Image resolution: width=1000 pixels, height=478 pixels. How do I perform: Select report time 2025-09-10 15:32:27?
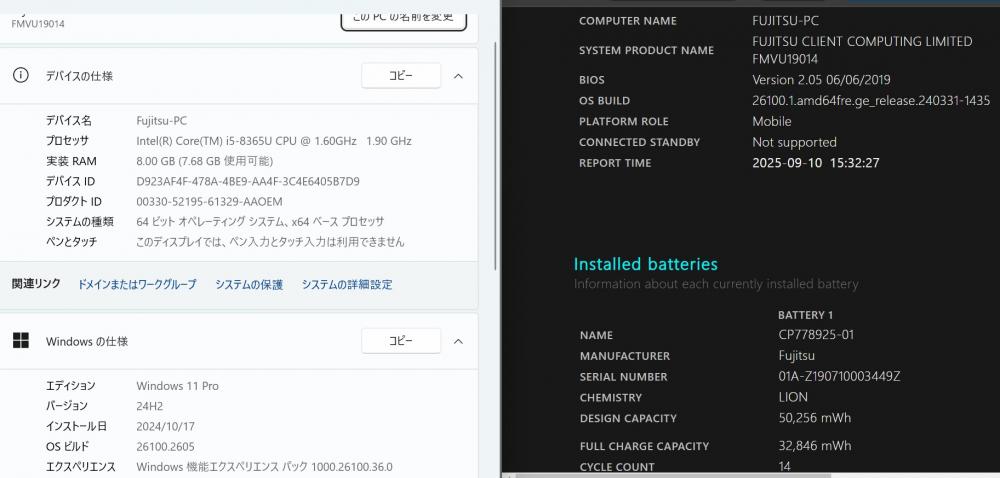tap(816, 163)
